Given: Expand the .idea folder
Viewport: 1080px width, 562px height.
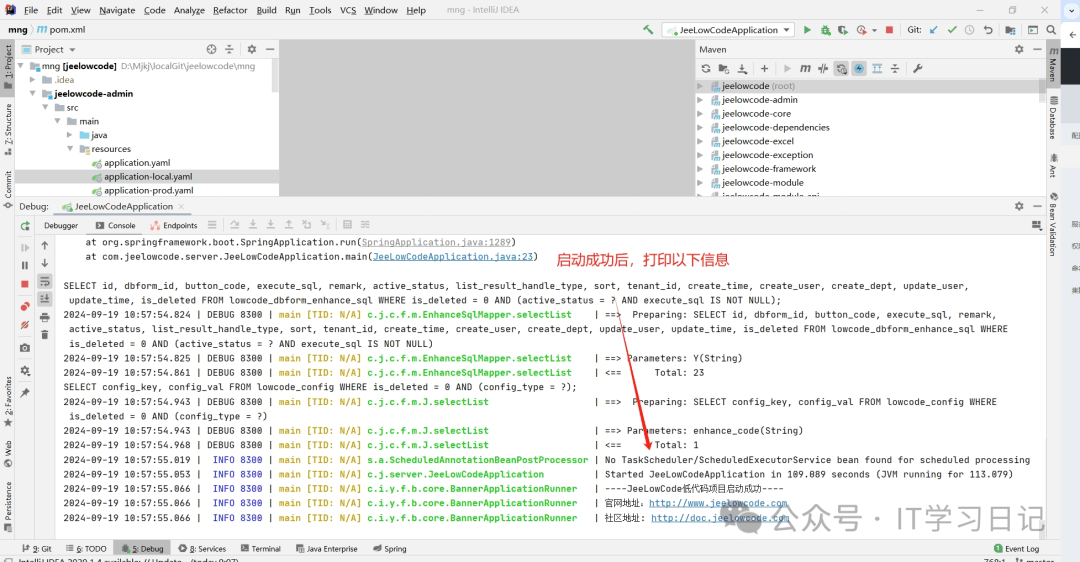Looking at the screenshot, I should [x=32, y=80].
